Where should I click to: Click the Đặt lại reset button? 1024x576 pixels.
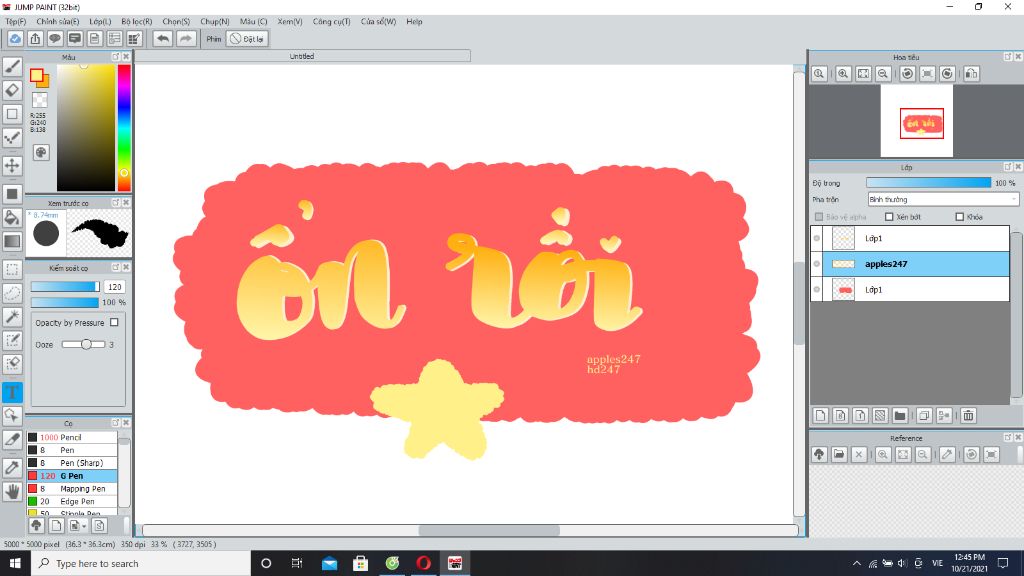click(248, 39)
